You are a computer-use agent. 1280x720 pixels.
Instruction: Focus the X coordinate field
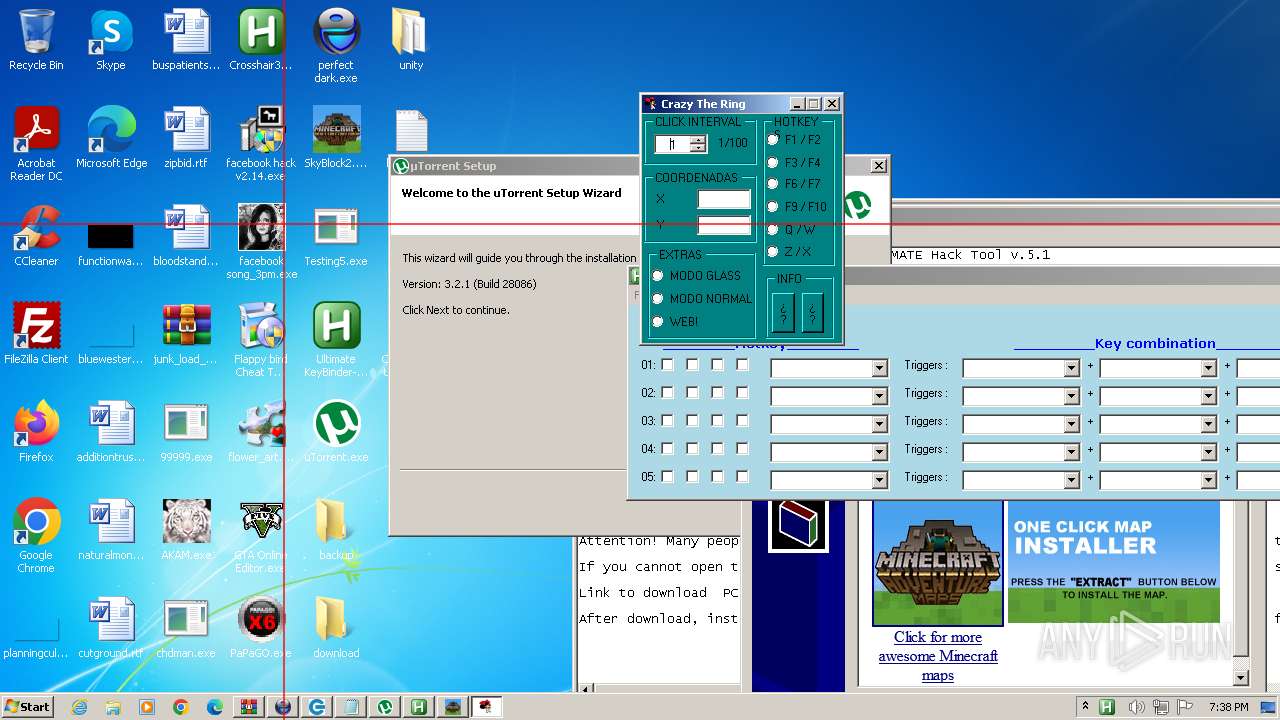click(724, 199)
